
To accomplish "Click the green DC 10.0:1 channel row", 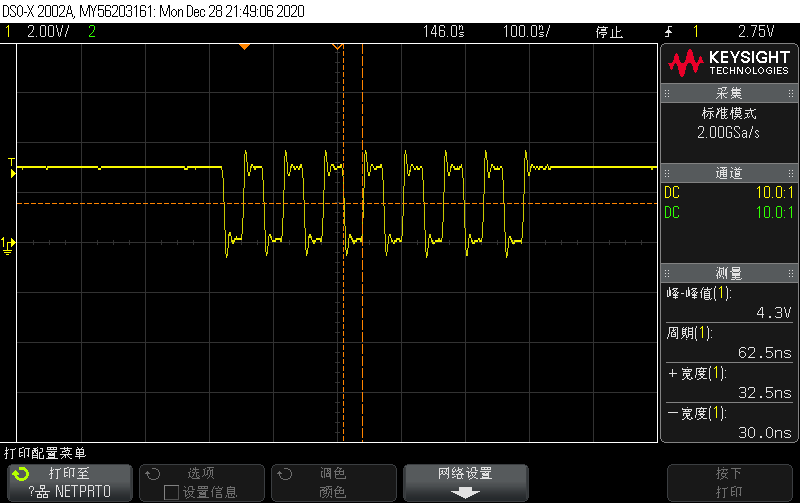I will 729,212.
